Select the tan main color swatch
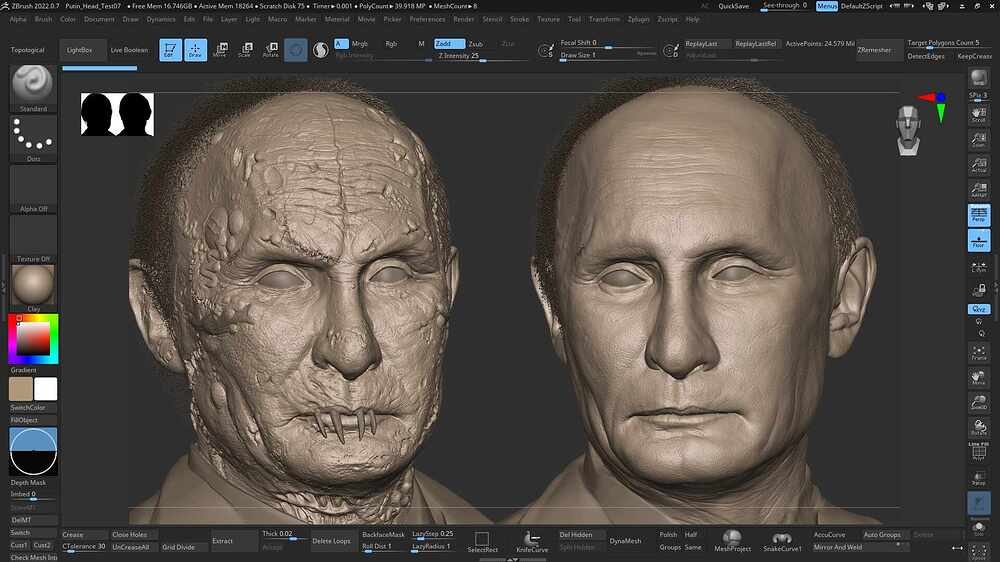1000x562 pixels. (20, 388)
